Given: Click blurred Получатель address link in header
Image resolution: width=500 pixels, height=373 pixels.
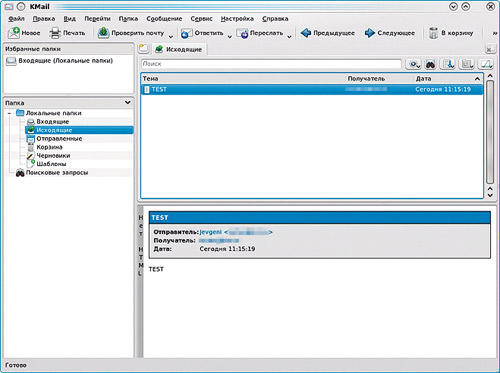Looking at the screenshot, I should 219,240.
